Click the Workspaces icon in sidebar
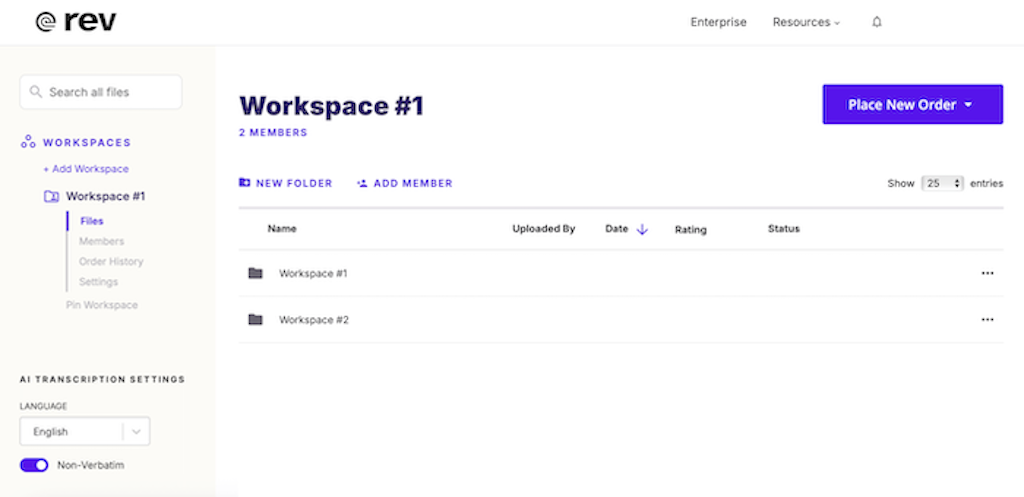This screenshot has height=497, width=1024. (x=28, y=143)
